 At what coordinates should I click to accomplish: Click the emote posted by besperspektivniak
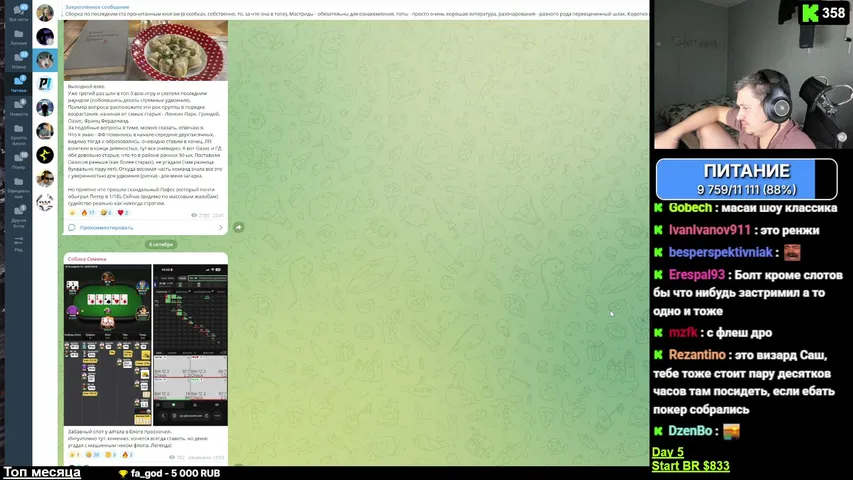point(792,253)
